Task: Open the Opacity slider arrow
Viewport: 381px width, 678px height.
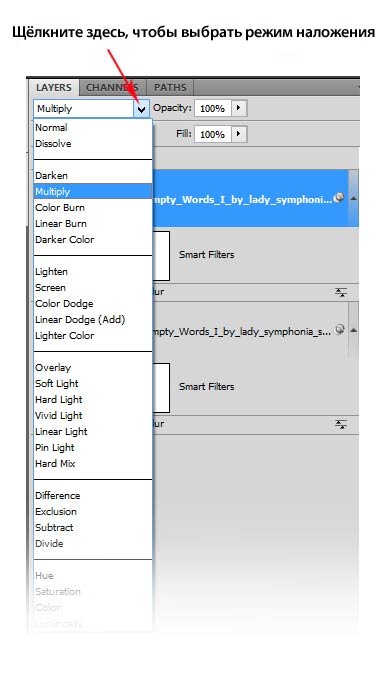Action: click(x=239, y=109)
